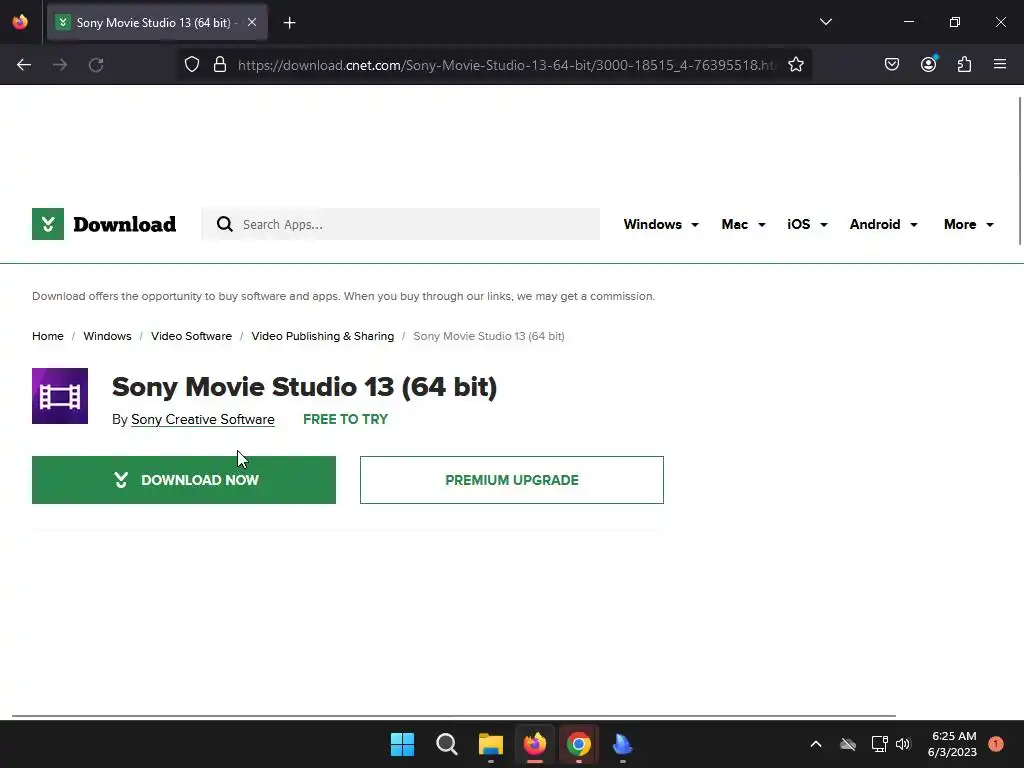The width and height of the screenshot is (1024, 768).
Task: Open File Explorer from taskbar
Action: [x=490, y=744]
